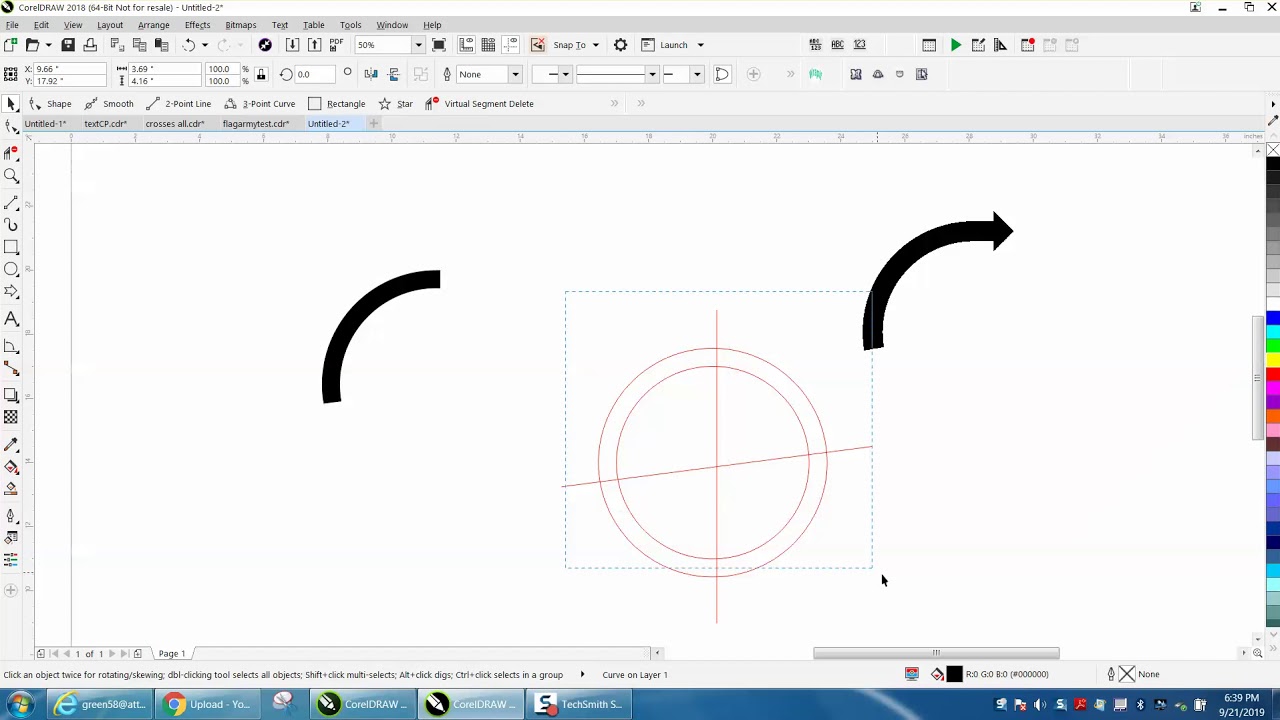Click Publish to PDF icon
Image resolution: width=1280 pixels, height=720 pixels.
(336, 45)
